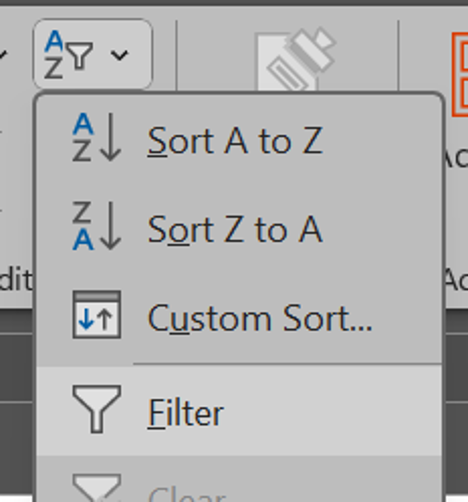Click the greyed-out Clear funnel icon
This screenshot has width=468, height=502.
pyautogui.click(x=97, y=488)
